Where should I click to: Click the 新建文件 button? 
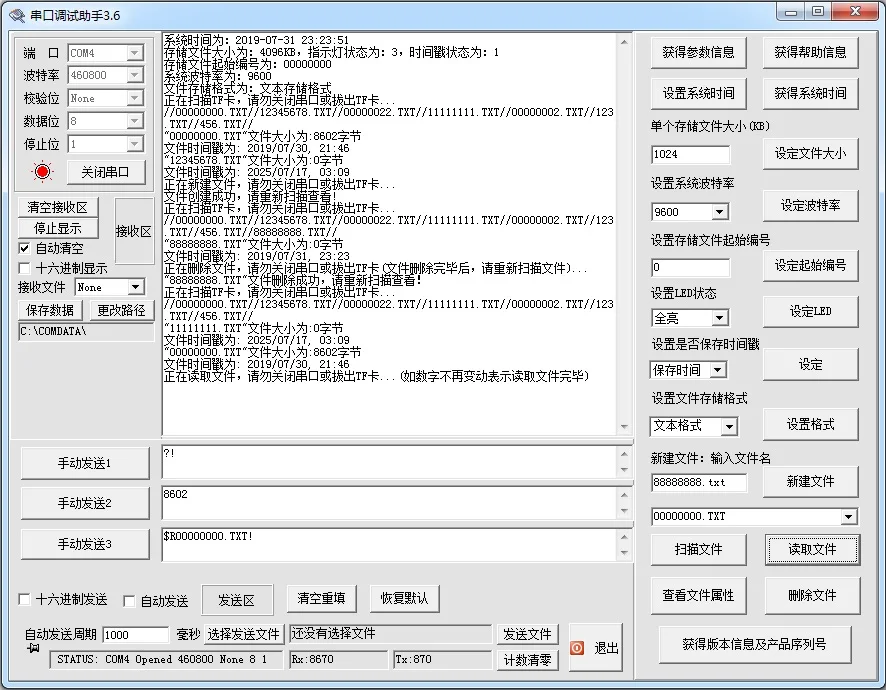pyautogui.click(x=810, y=481)
